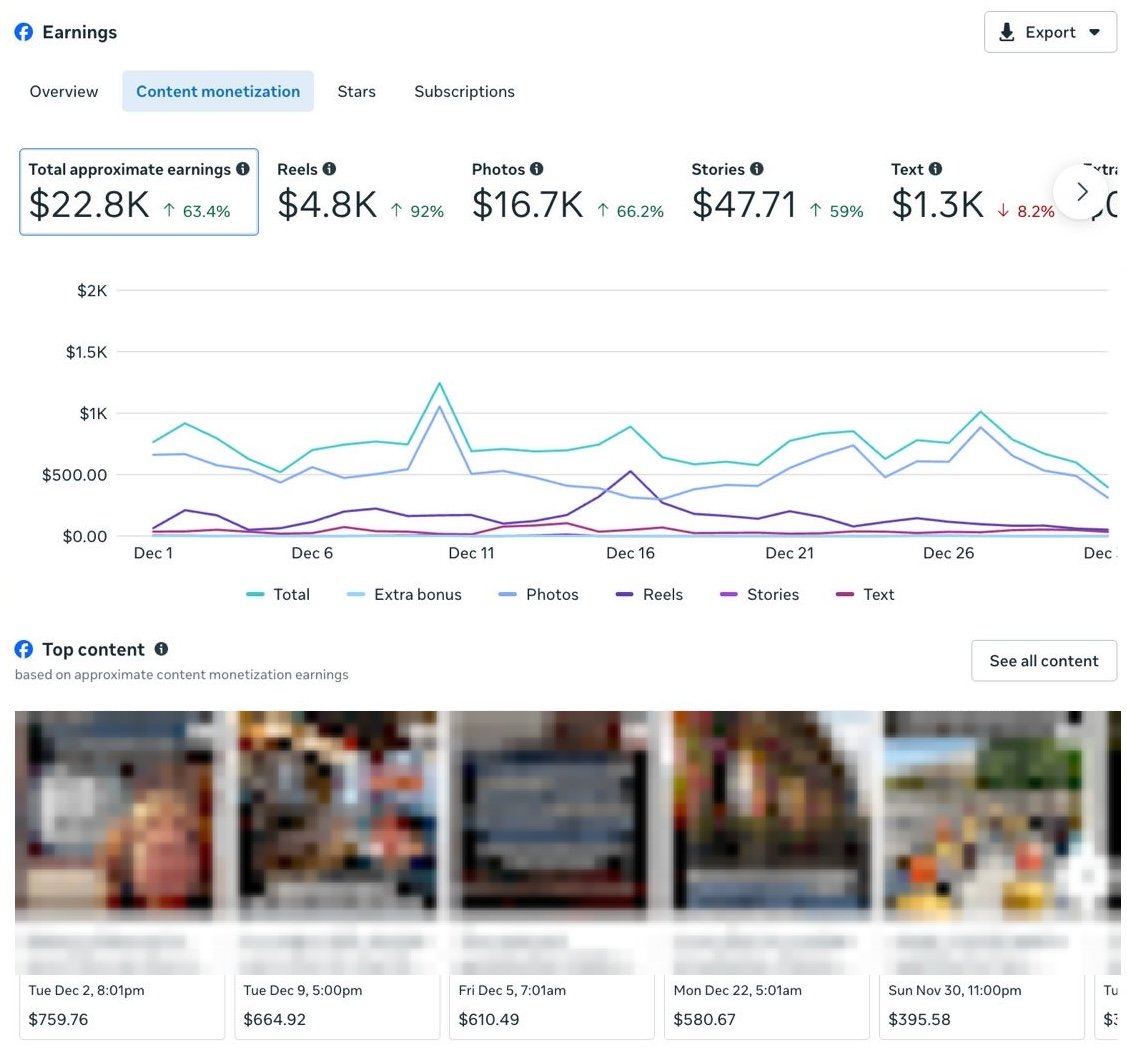Click the info icon beside Reels metric
Screen dimensions: 1127x1051
click(330, 168)
